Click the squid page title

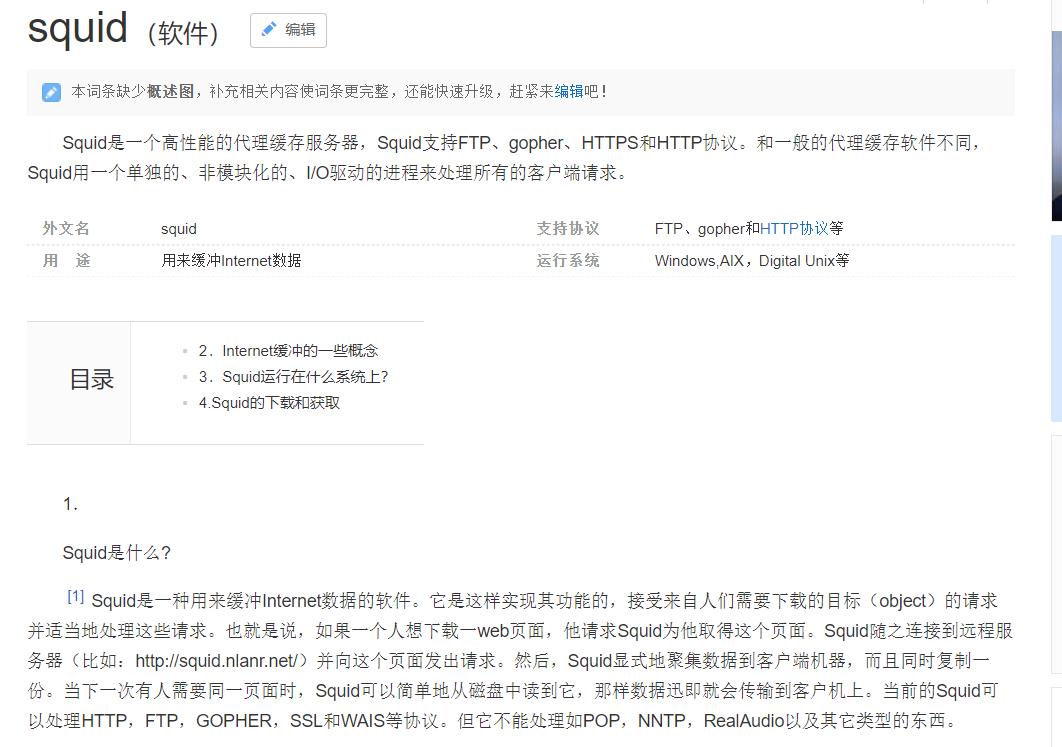click(x=78, y=27)
